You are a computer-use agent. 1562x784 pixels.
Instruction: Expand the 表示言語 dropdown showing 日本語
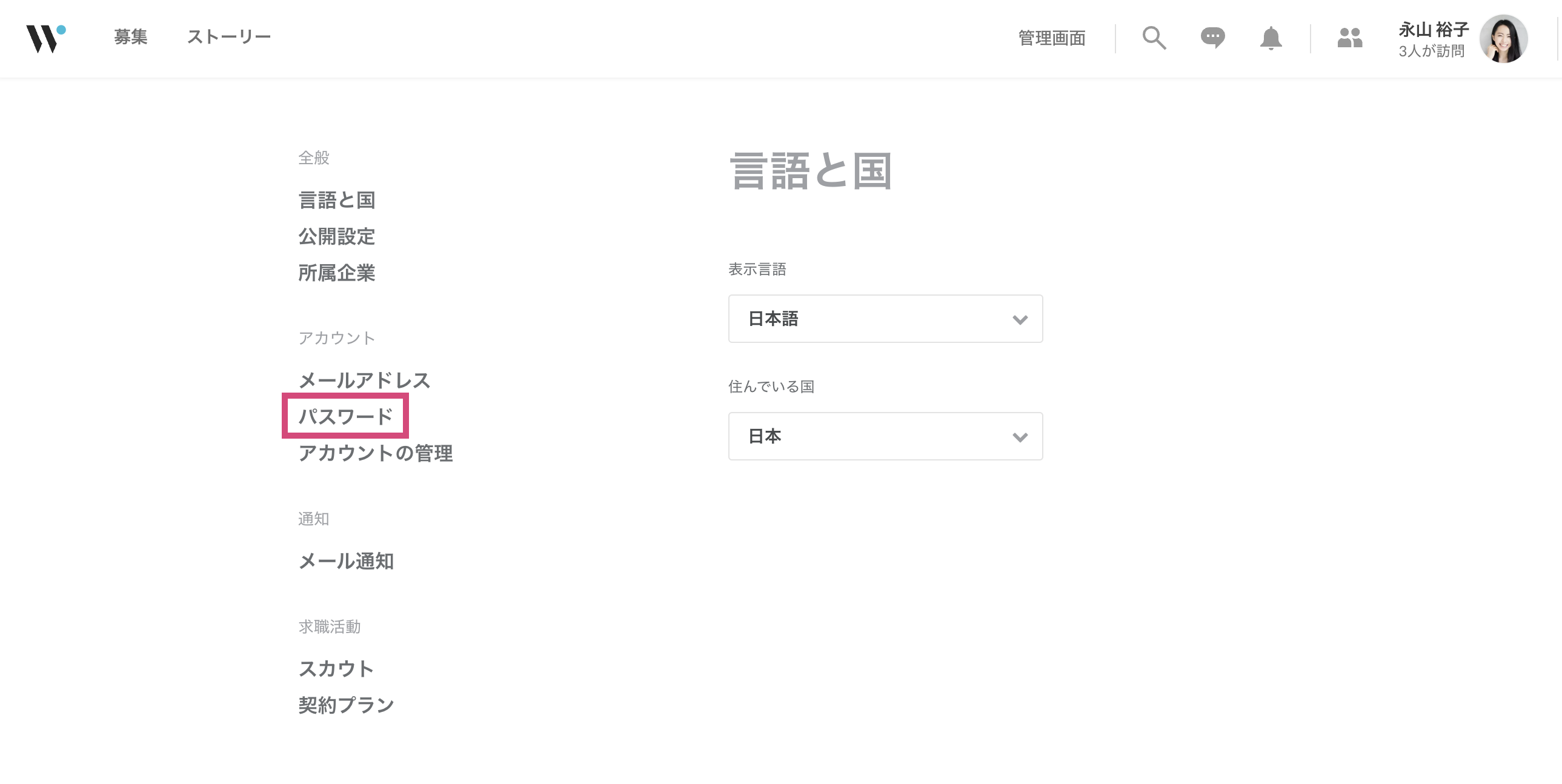[885, 319]
